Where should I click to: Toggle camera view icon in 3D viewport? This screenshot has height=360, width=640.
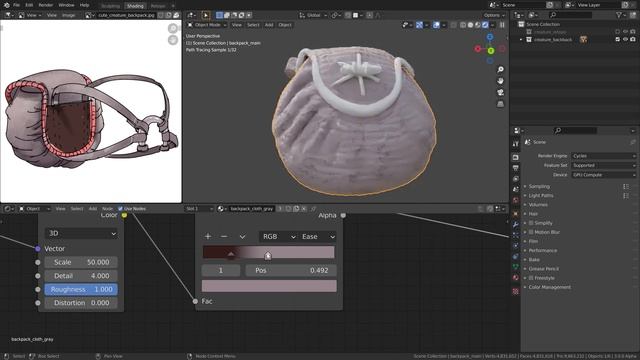(500, 92)
